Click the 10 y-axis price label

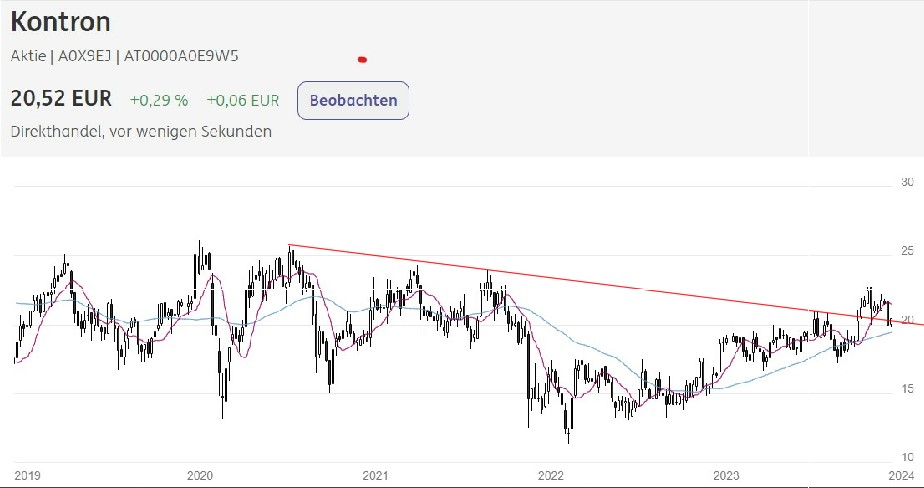click(x=908, y=457)
